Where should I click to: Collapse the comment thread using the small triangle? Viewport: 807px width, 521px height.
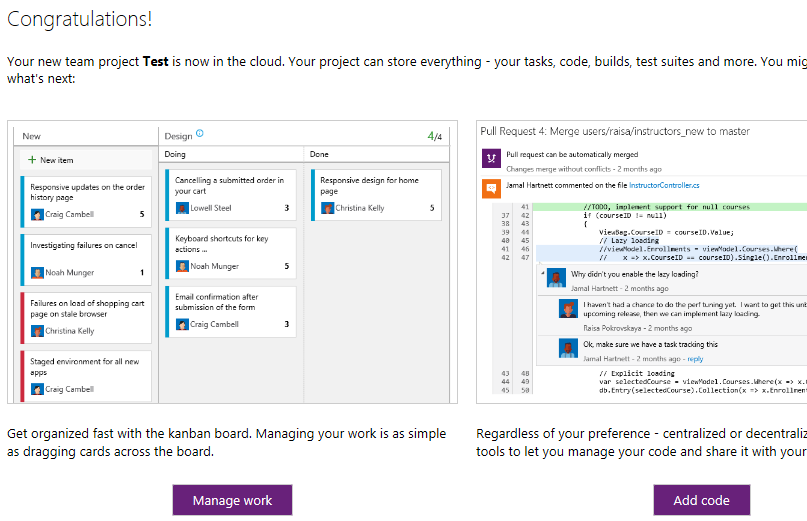coord(542,271)
